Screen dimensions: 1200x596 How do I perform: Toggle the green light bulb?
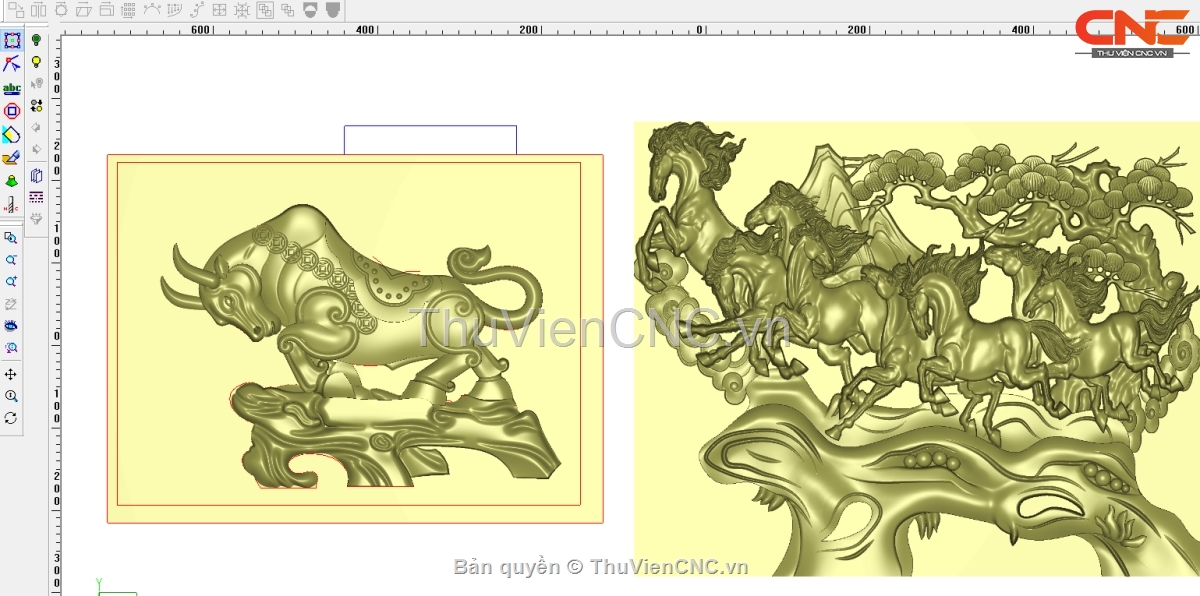tap(37, 40)
